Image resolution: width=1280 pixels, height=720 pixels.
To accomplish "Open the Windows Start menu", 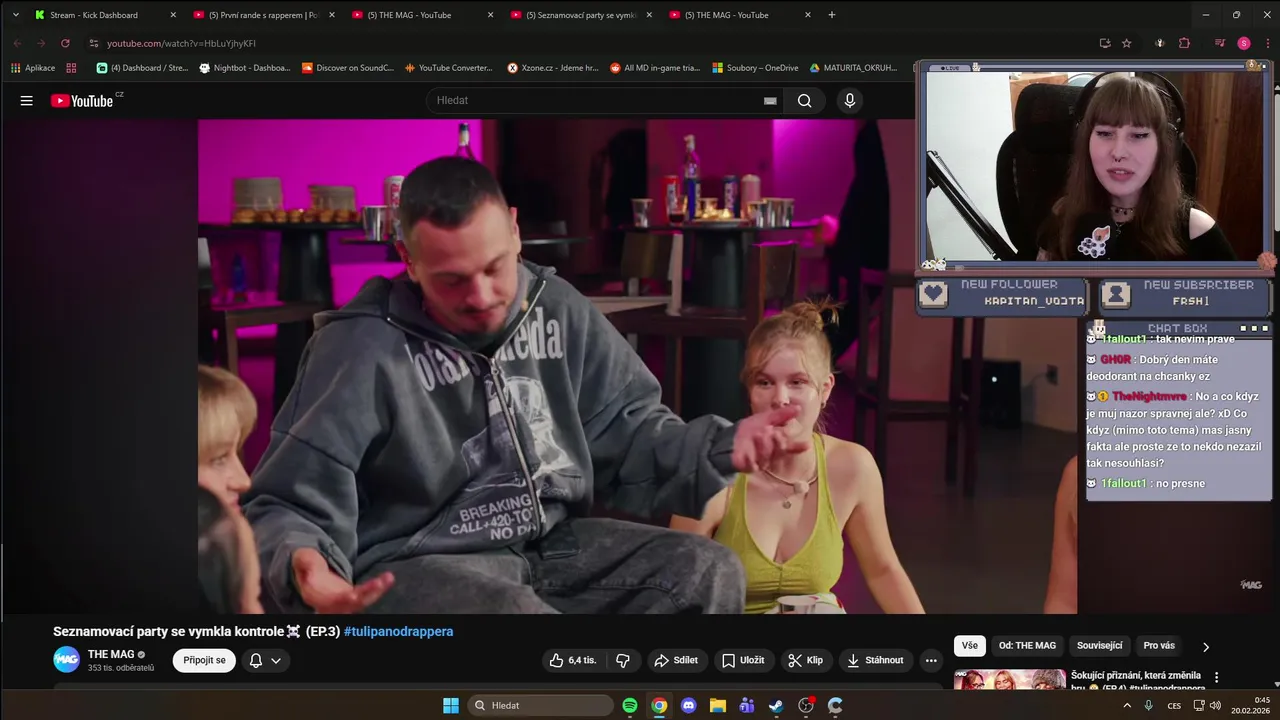I will (x=451, y=705).
